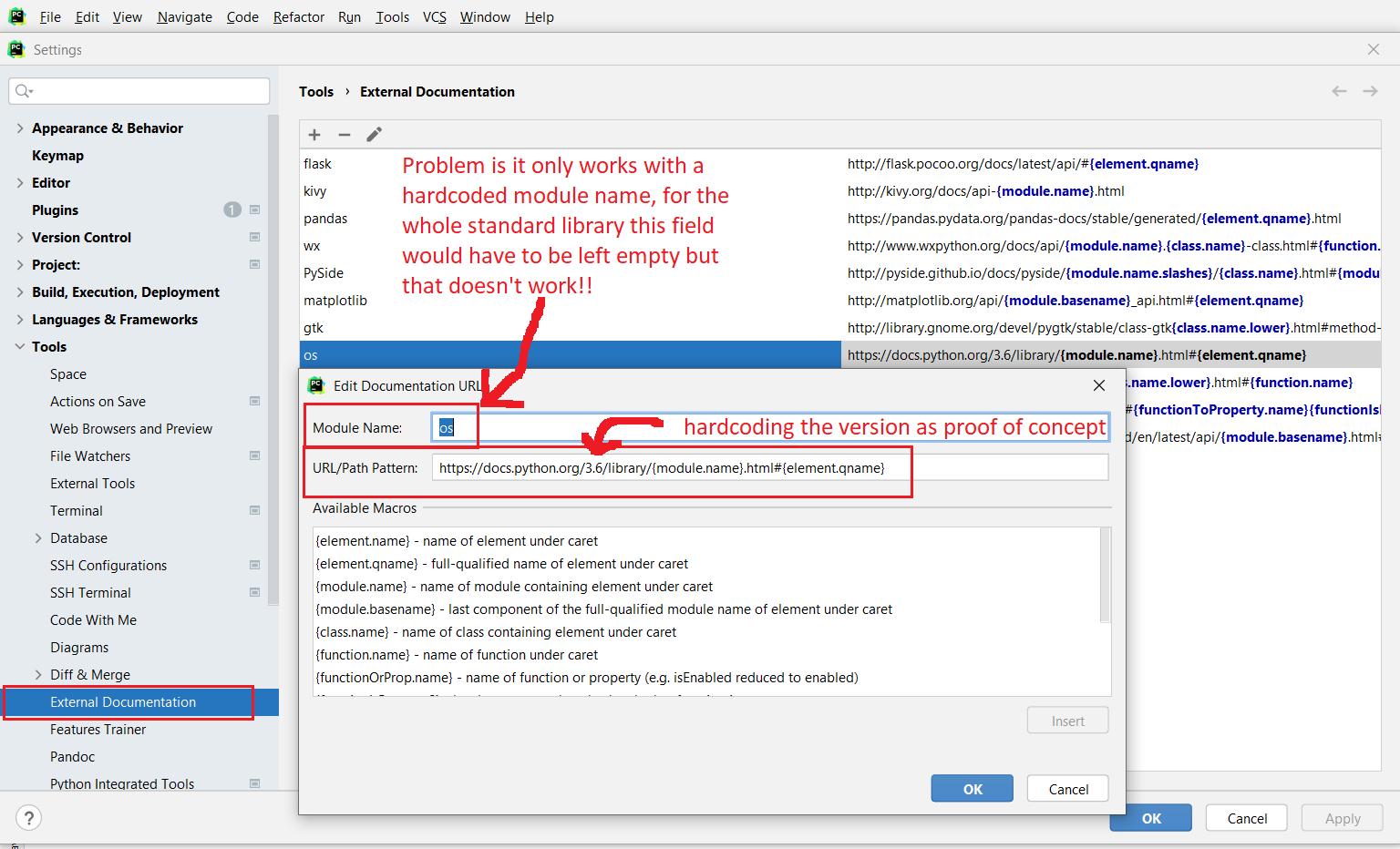Expand the Diff & Merge node

point(38,675)
